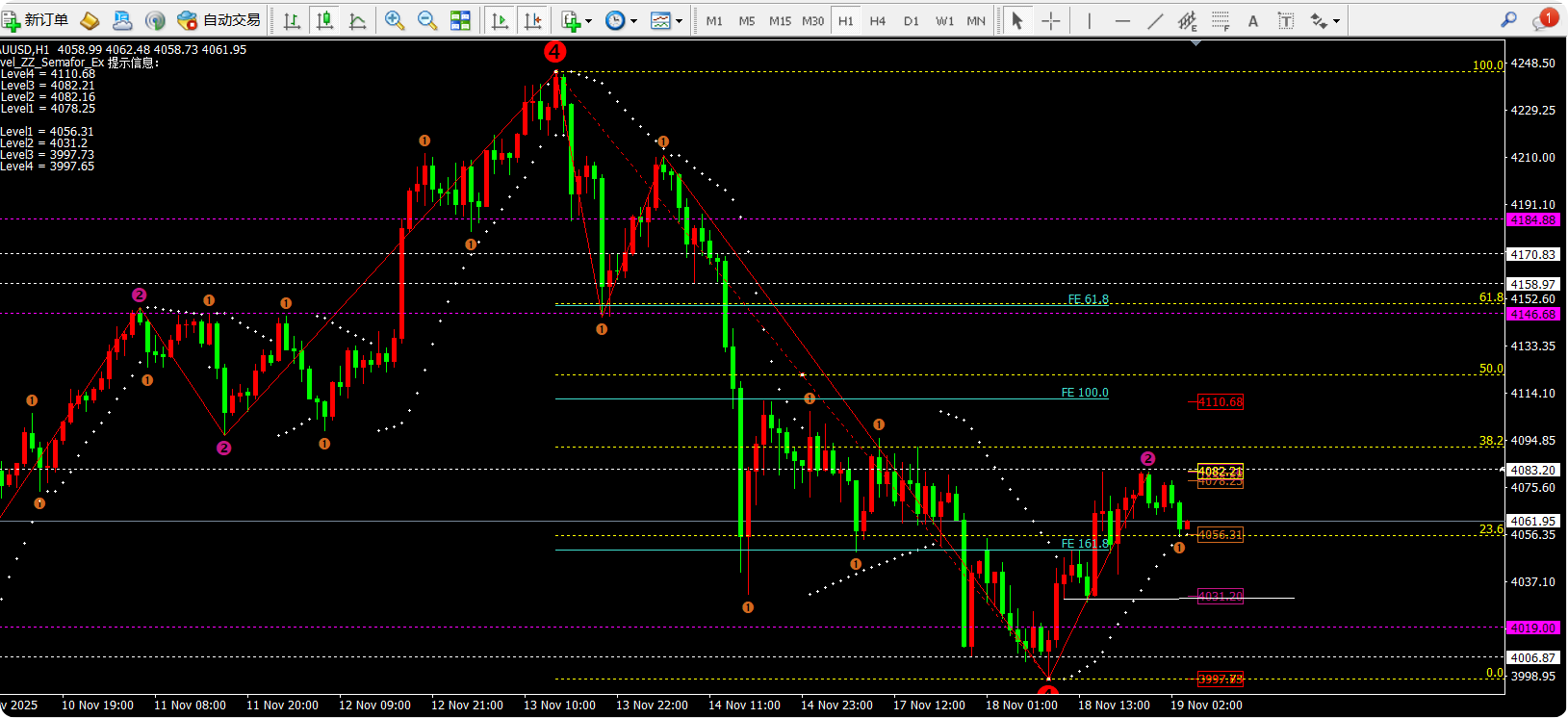Zoom out of the chart
The width and height of the screenshot is (1568, 718).
click(x=427, y=20)
